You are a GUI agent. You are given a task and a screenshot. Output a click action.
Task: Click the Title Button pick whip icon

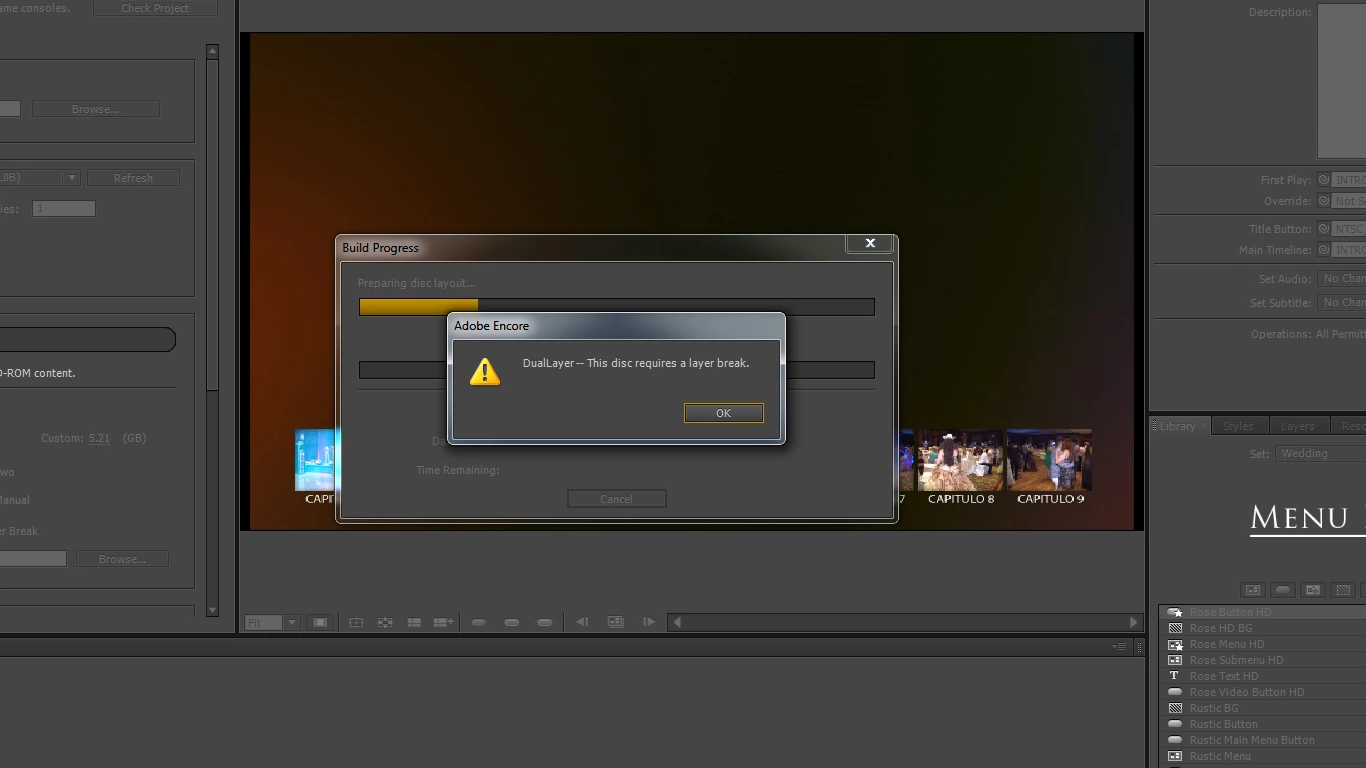click(1323, 229)
